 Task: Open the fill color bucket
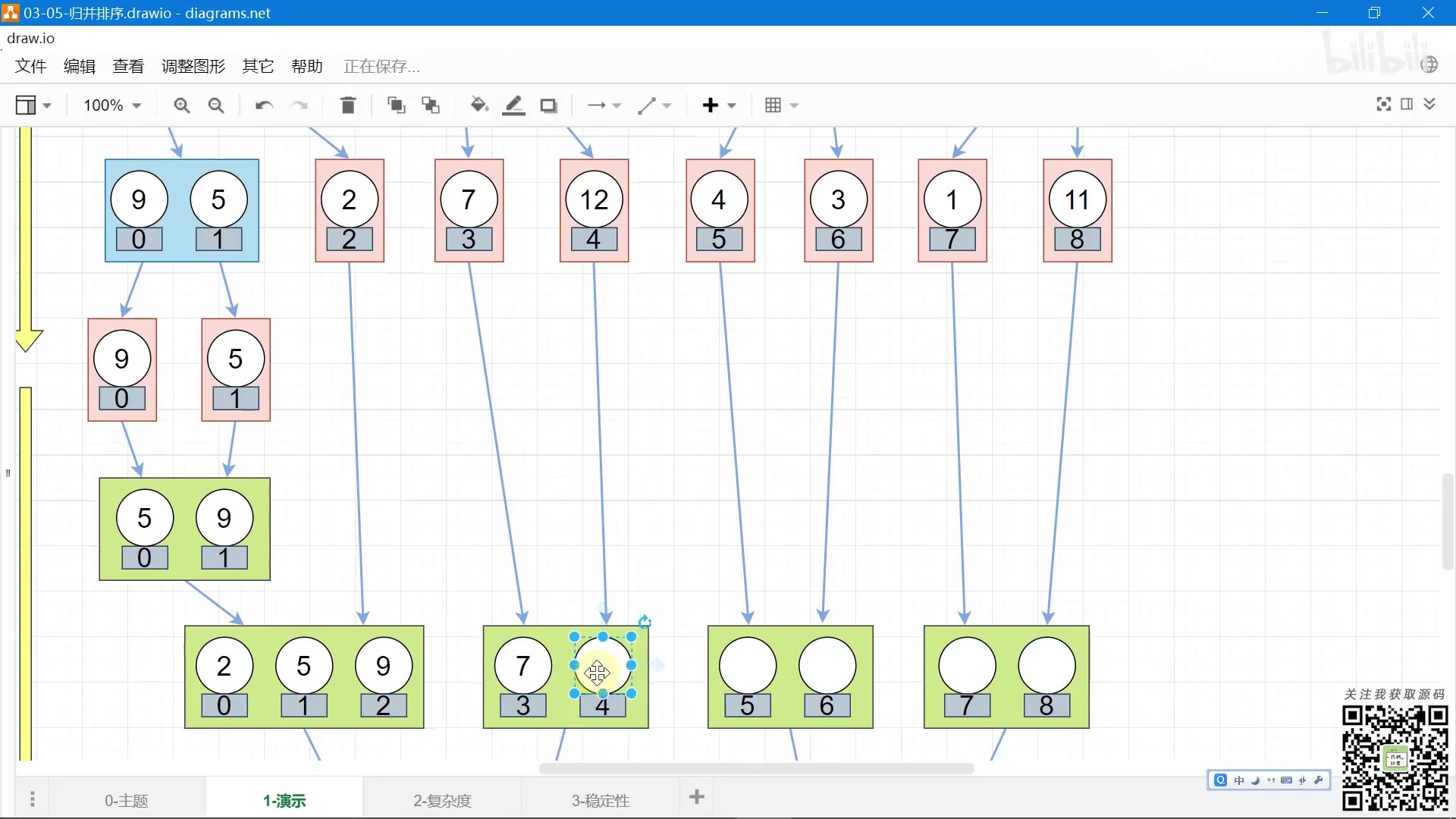click(479, 105)
